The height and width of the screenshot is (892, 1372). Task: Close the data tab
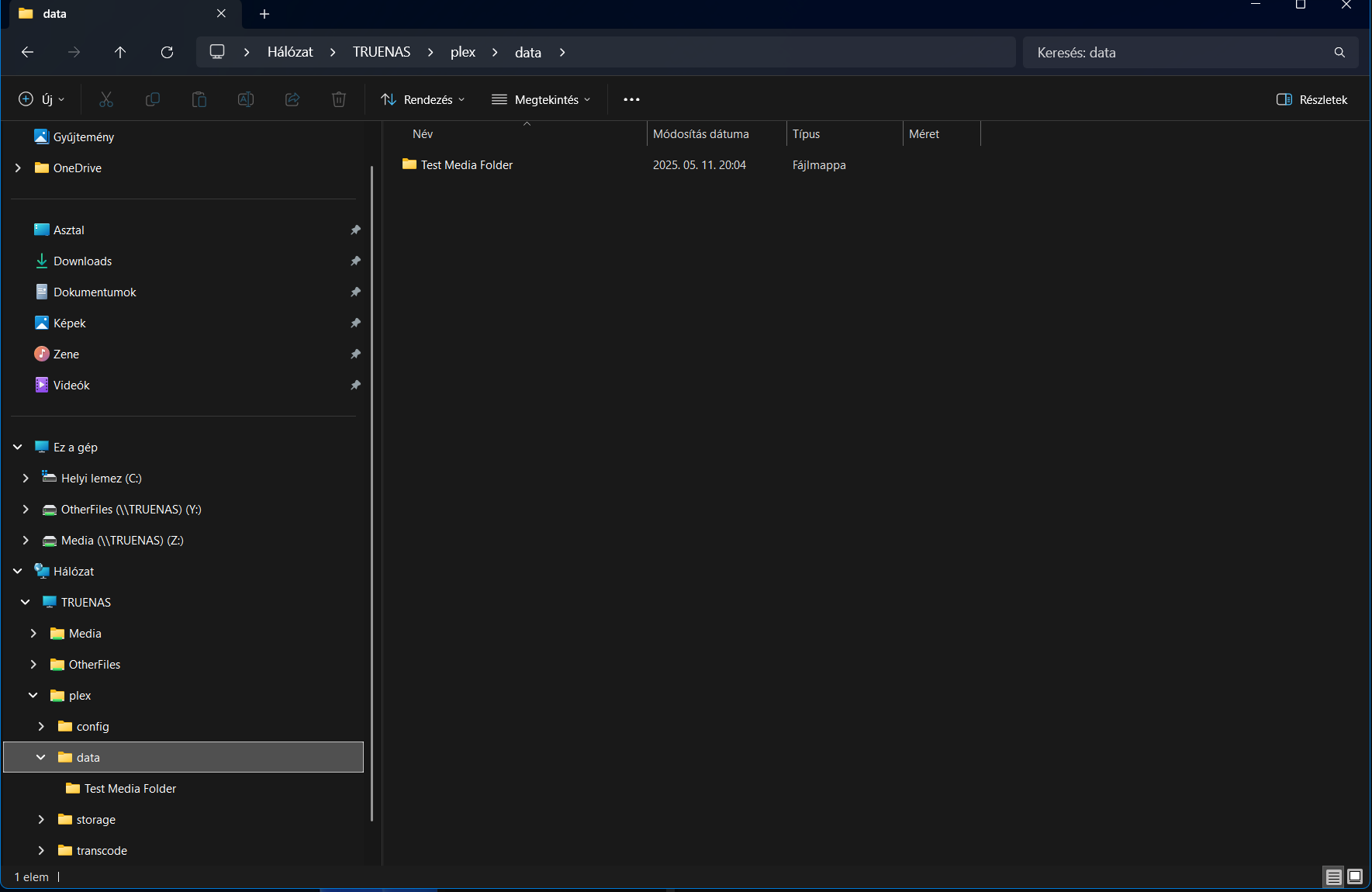click(221, 13)
